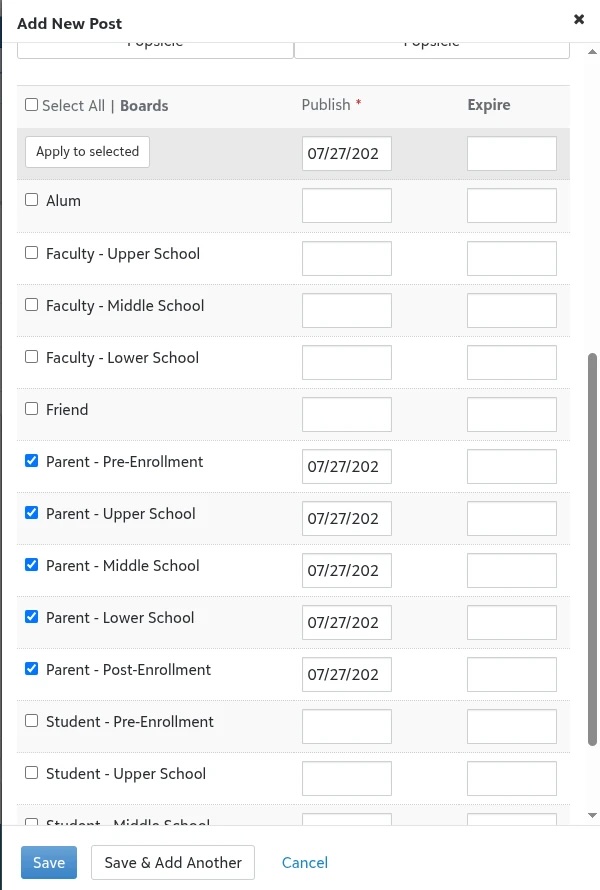Click Parent - Pre-Enrollment publish date field
The width and height of the screenshot is (600, 890).
tap(347, 467)
